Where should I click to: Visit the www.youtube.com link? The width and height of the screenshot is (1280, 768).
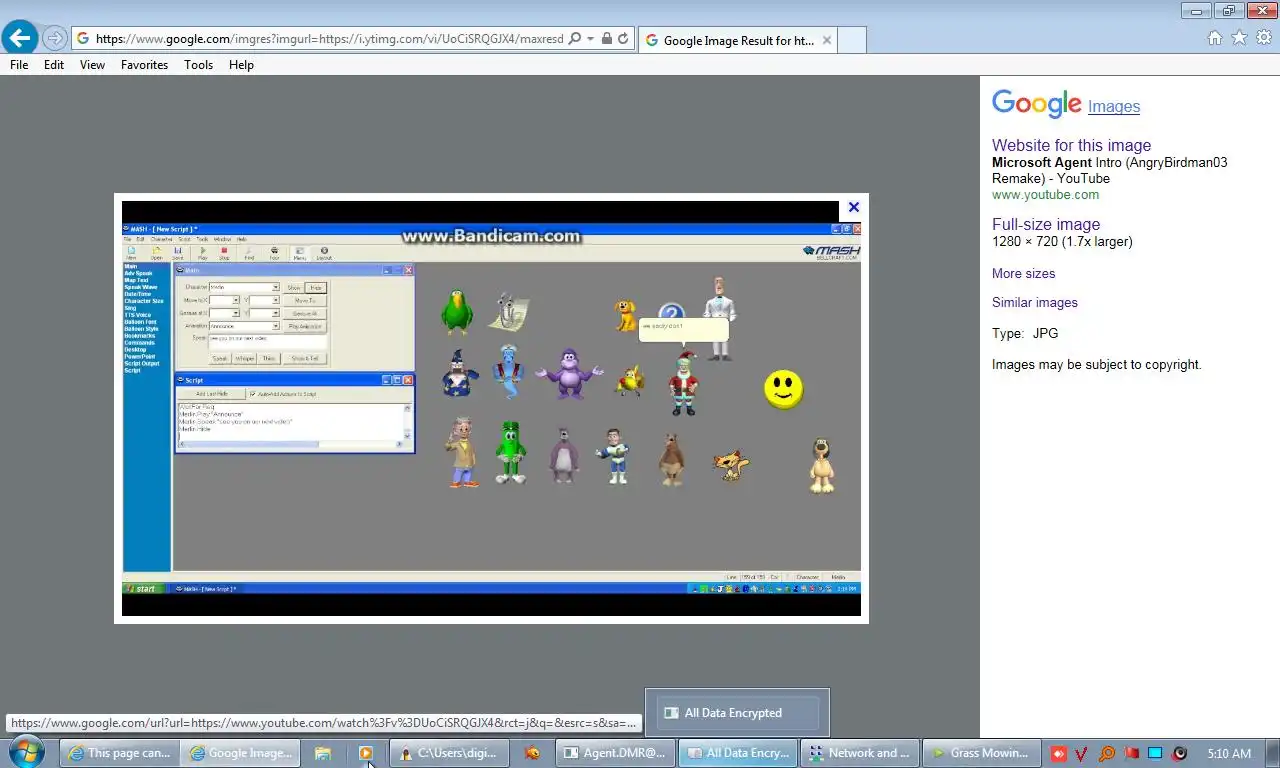pos(1045,194)
